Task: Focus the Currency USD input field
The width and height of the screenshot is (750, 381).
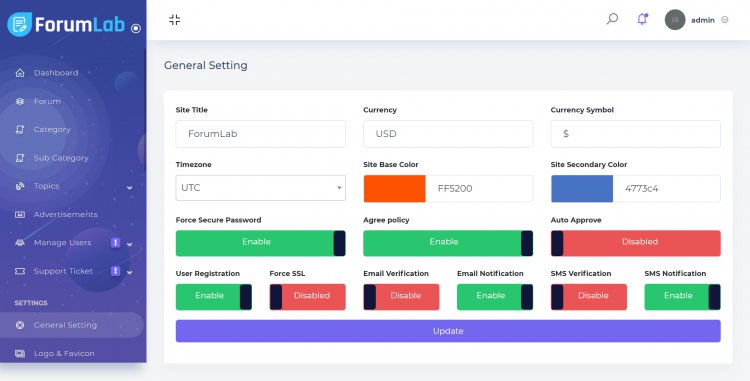Action: pos(448,134)
